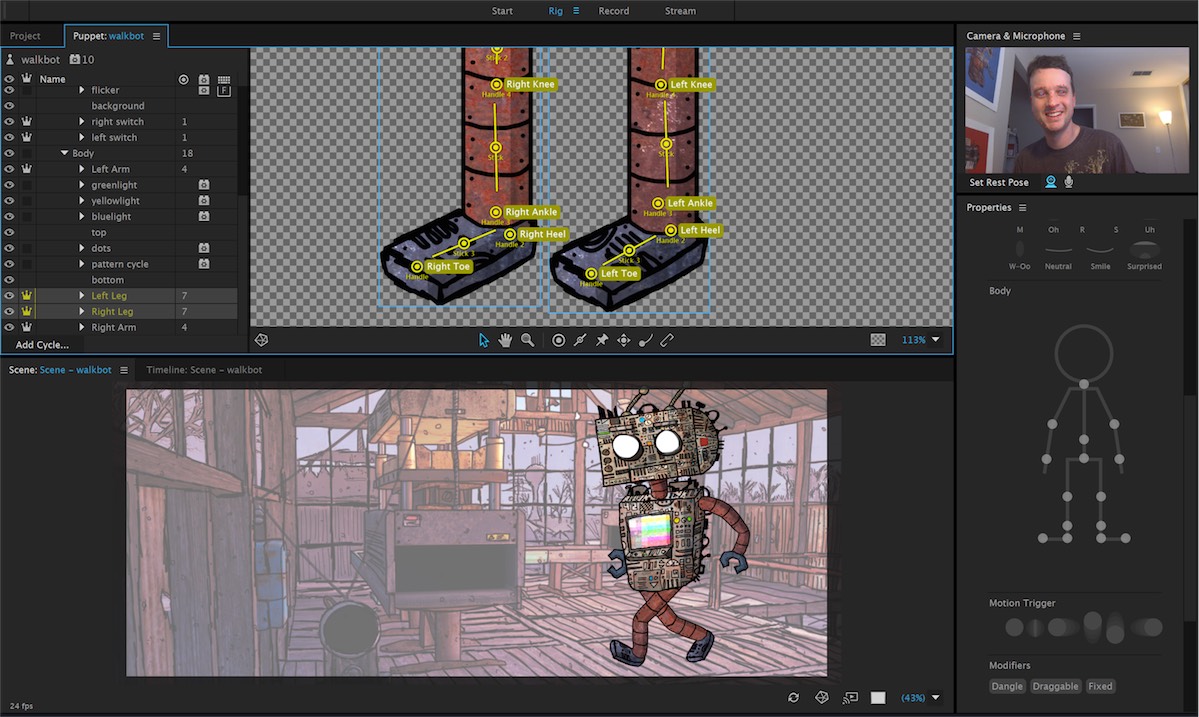Select the Hand pan tool
The width and height of the screenshot is (1199, 717).
[505, 340]
